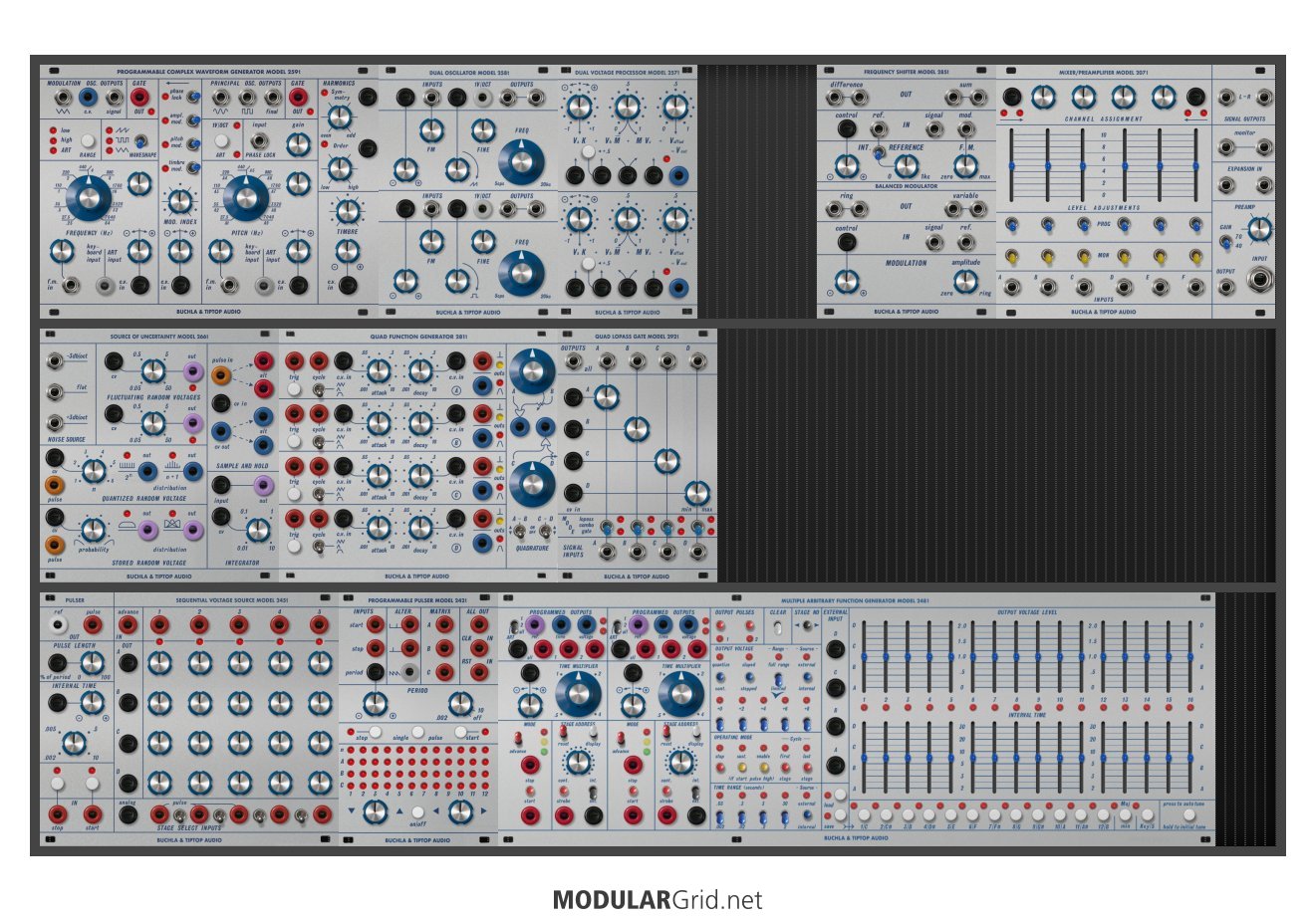This screenshot has height=921, width=1316.
Task: Click the red pulse OUT jack on the Pulser
Action: (x=93, y=626)
